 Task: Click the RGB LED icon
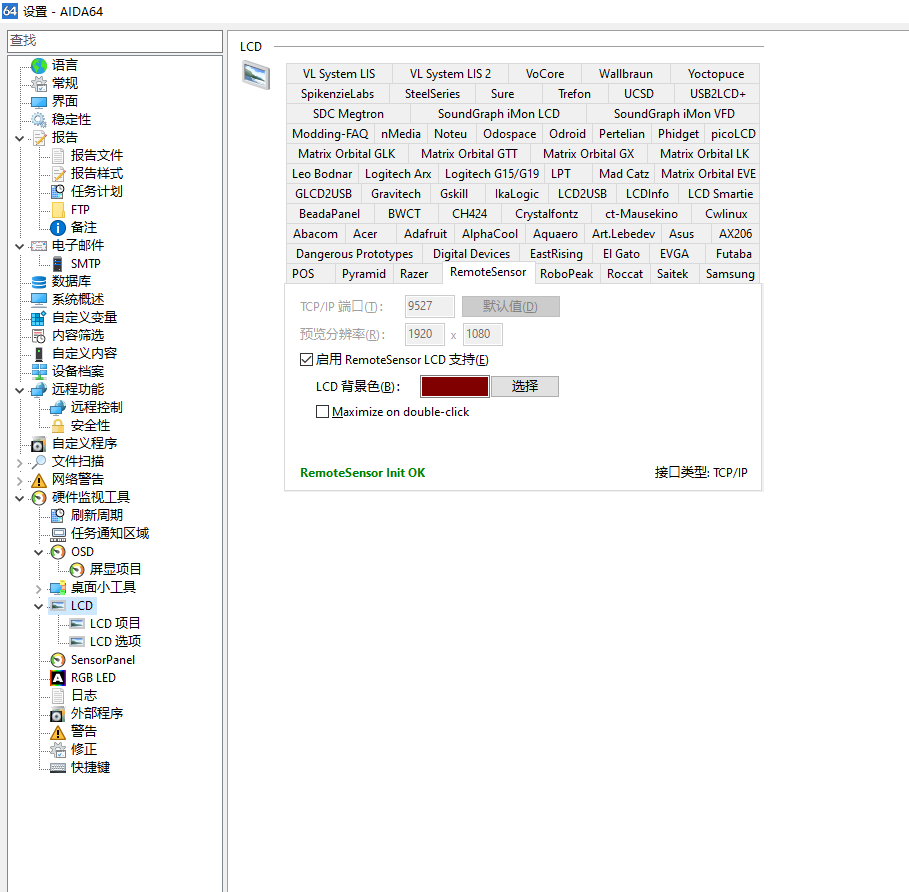[x=57, y=678]
